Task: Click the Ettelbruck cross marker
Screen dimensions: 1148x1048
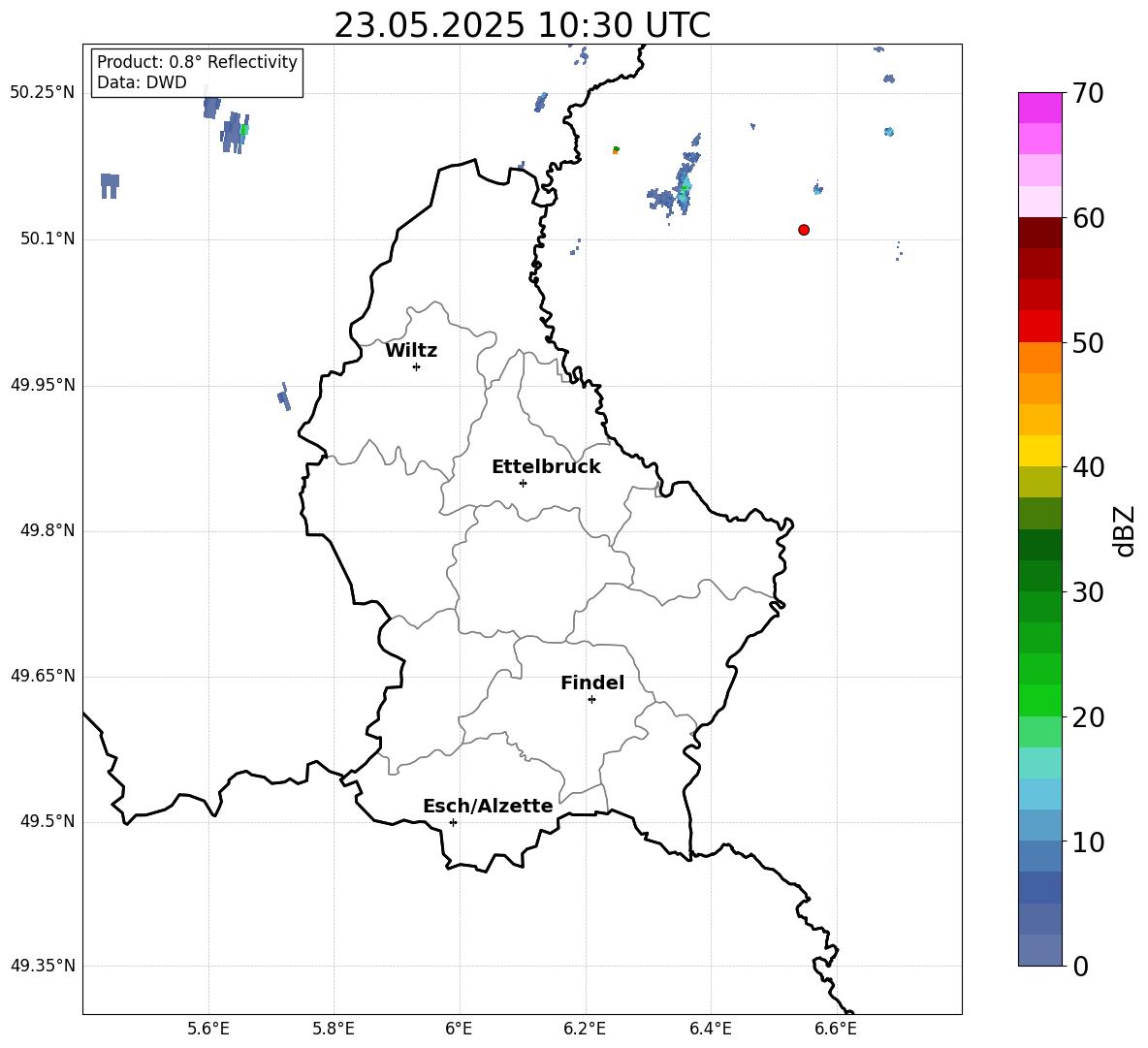Action: coord(523,483)
